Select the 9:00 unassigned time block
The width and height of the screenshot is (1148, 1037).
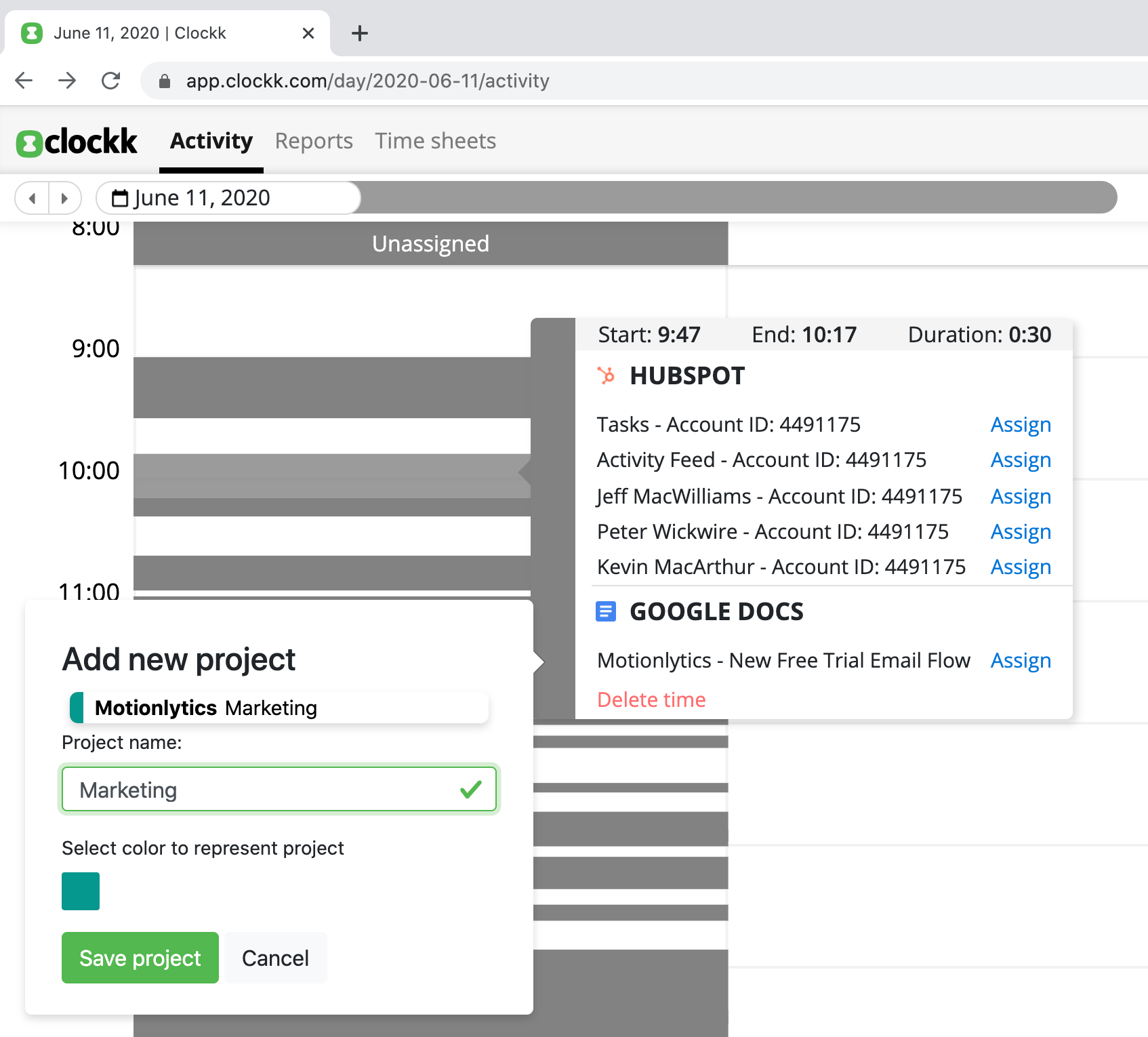pos(332,388)
